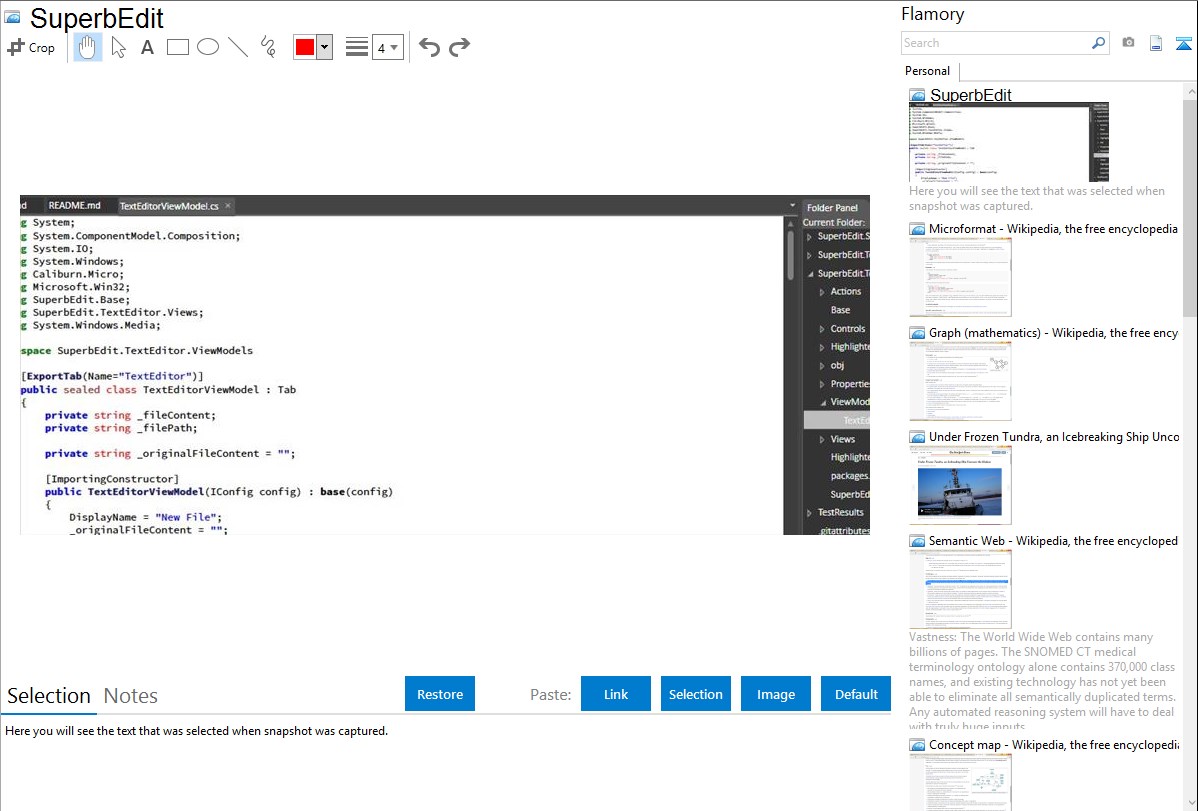Screen dimensions: 1198x811
Task: Select the straight line tool
Action: pos(238,47)
